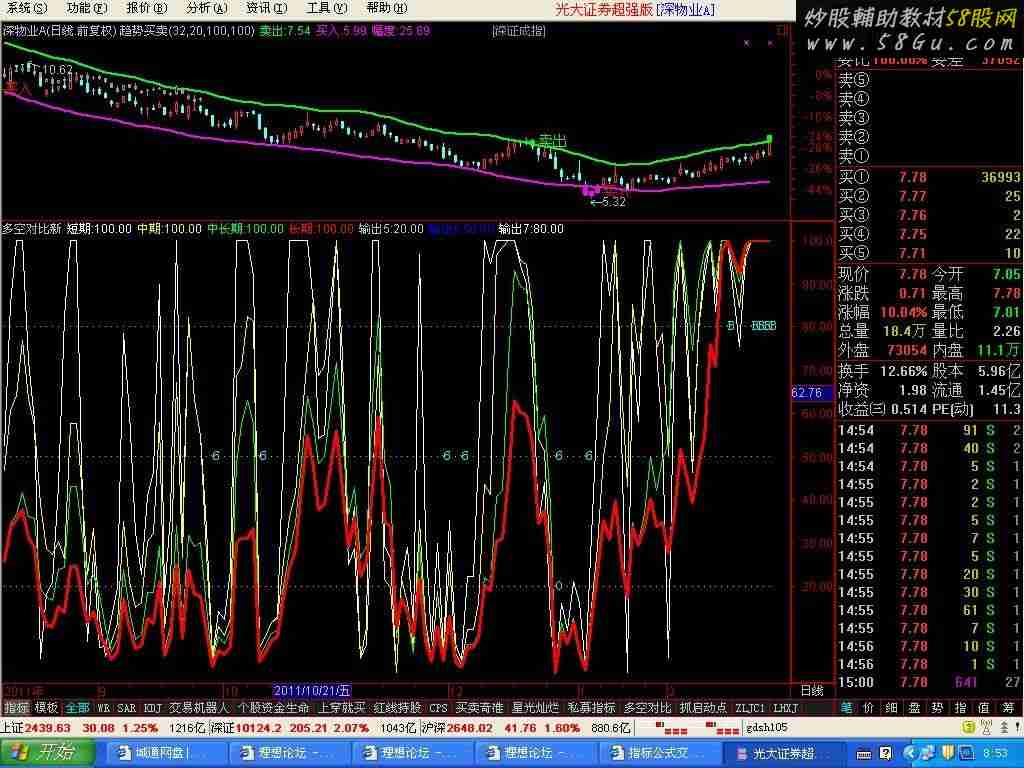Apply the 红线持股 indicator
This screenshot has width=1024, height=768.
coord(397,707)
